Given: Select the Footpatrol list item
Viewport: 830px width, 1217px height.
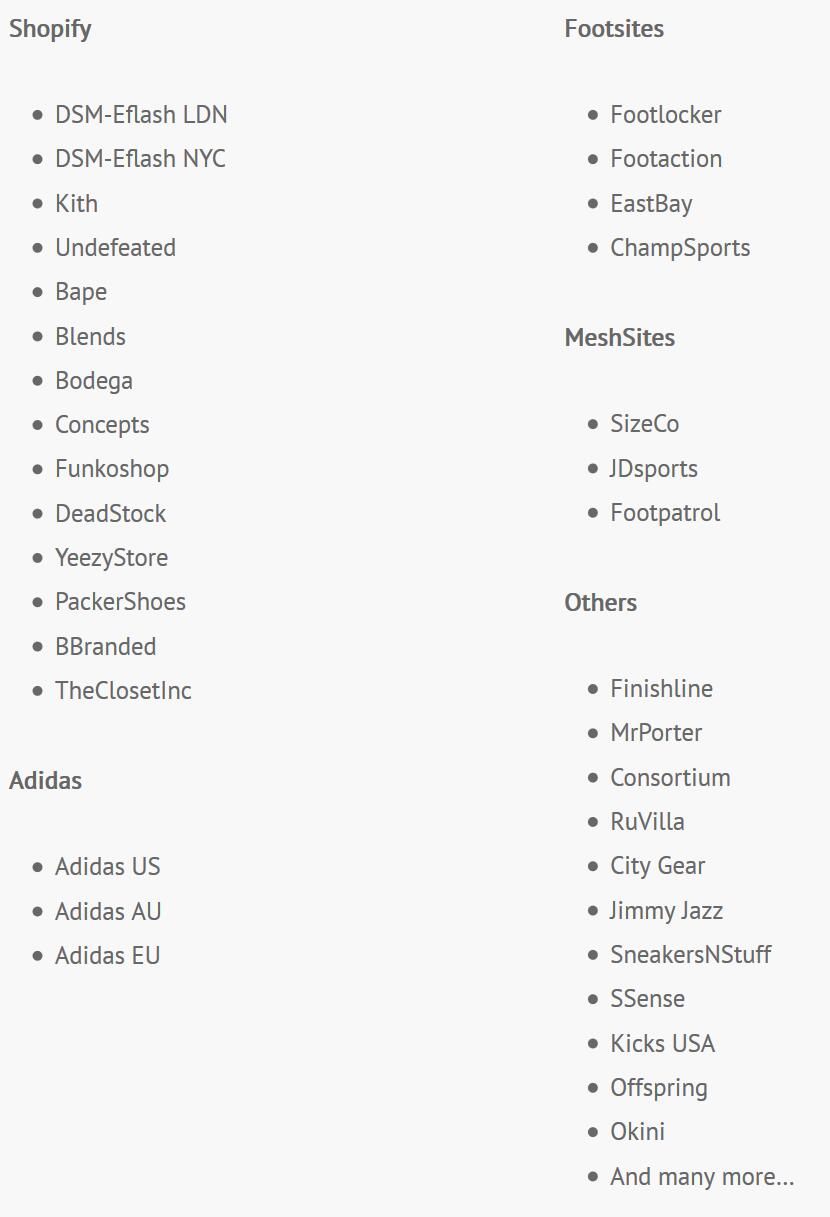Looking at the screenshot, I should coord(665,513).
